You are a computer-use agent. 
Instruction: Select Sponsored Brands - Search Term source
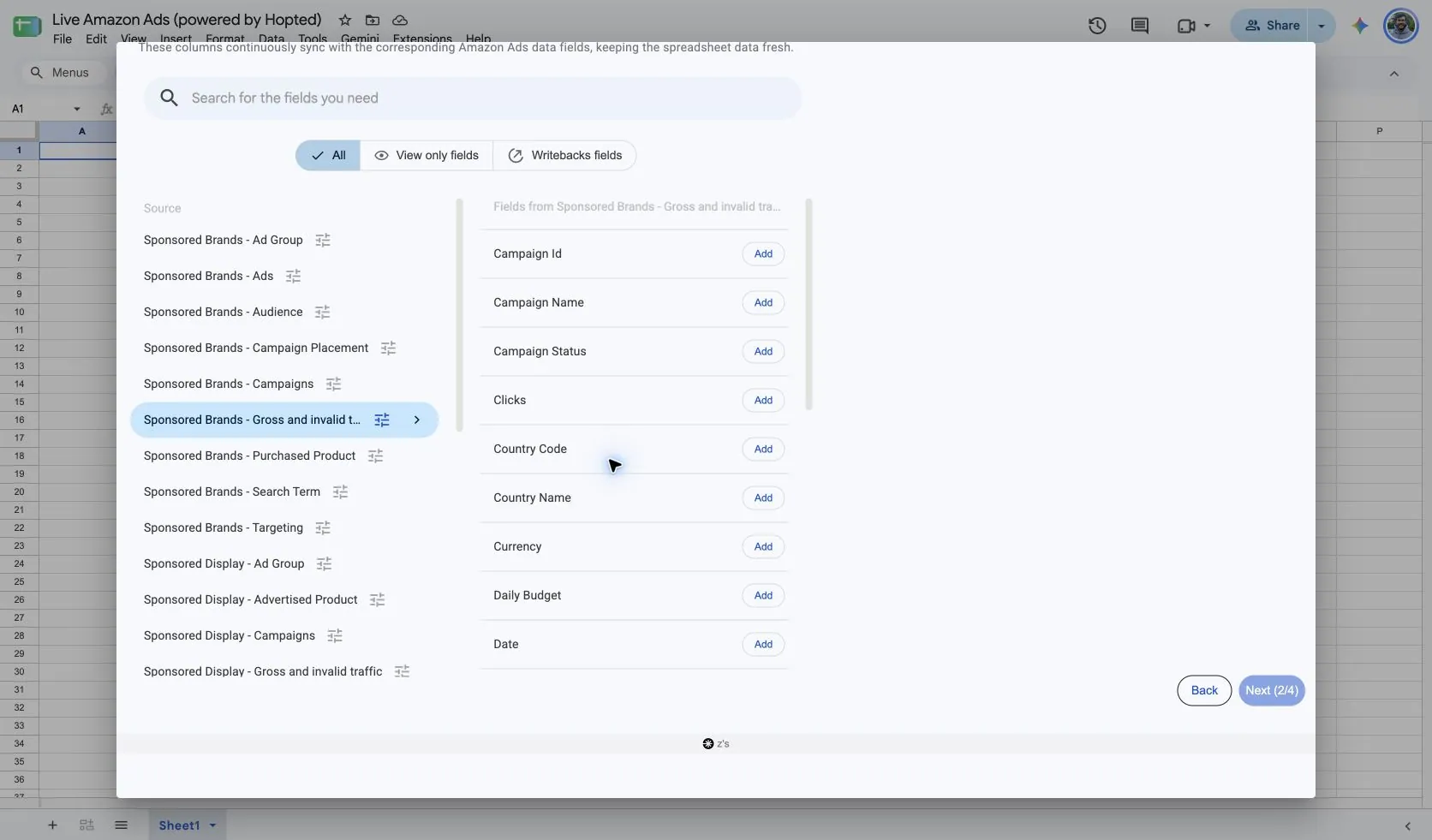232,492
